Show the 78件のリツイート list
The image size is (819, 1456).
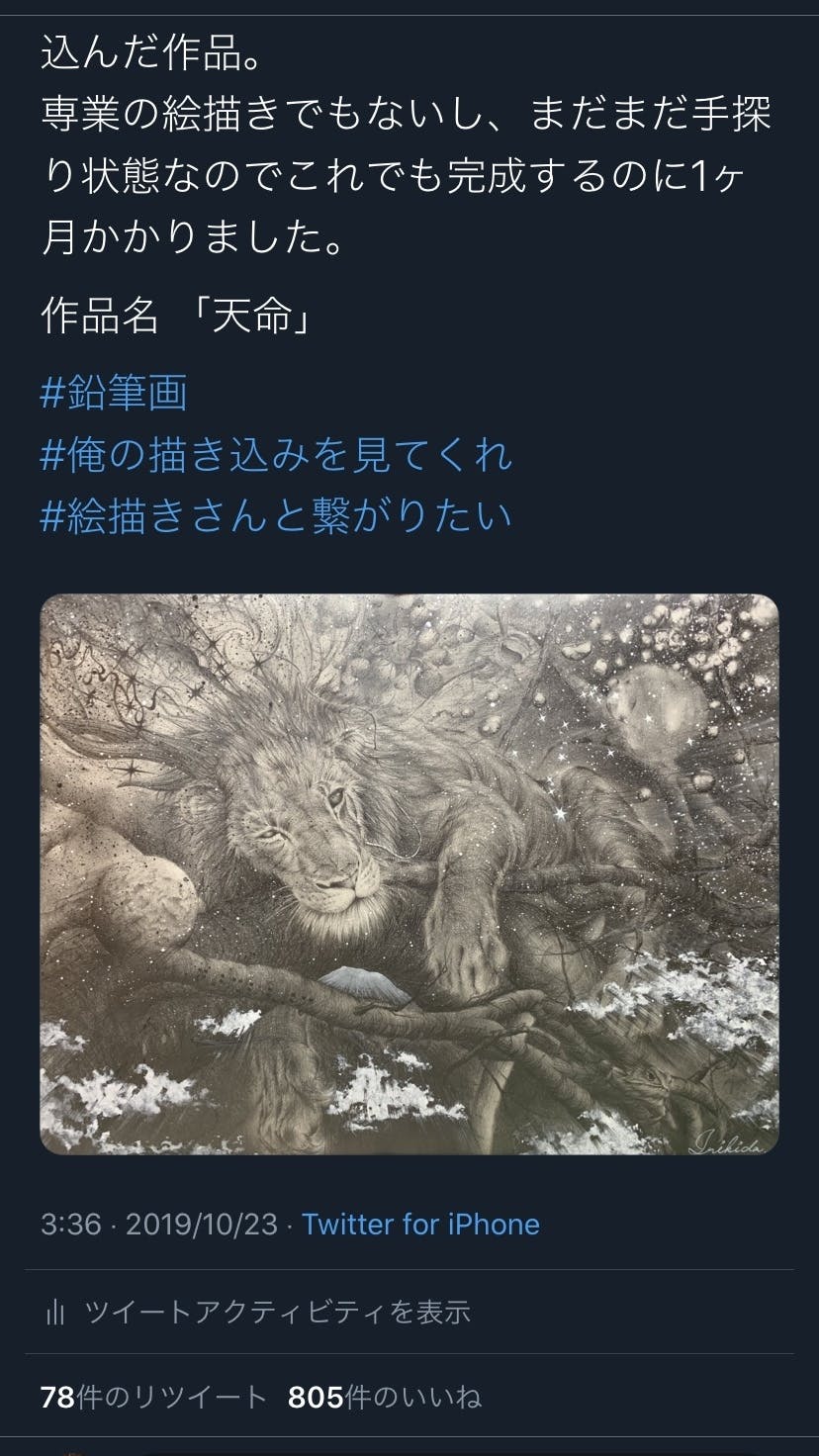[x=154, y=1398]
